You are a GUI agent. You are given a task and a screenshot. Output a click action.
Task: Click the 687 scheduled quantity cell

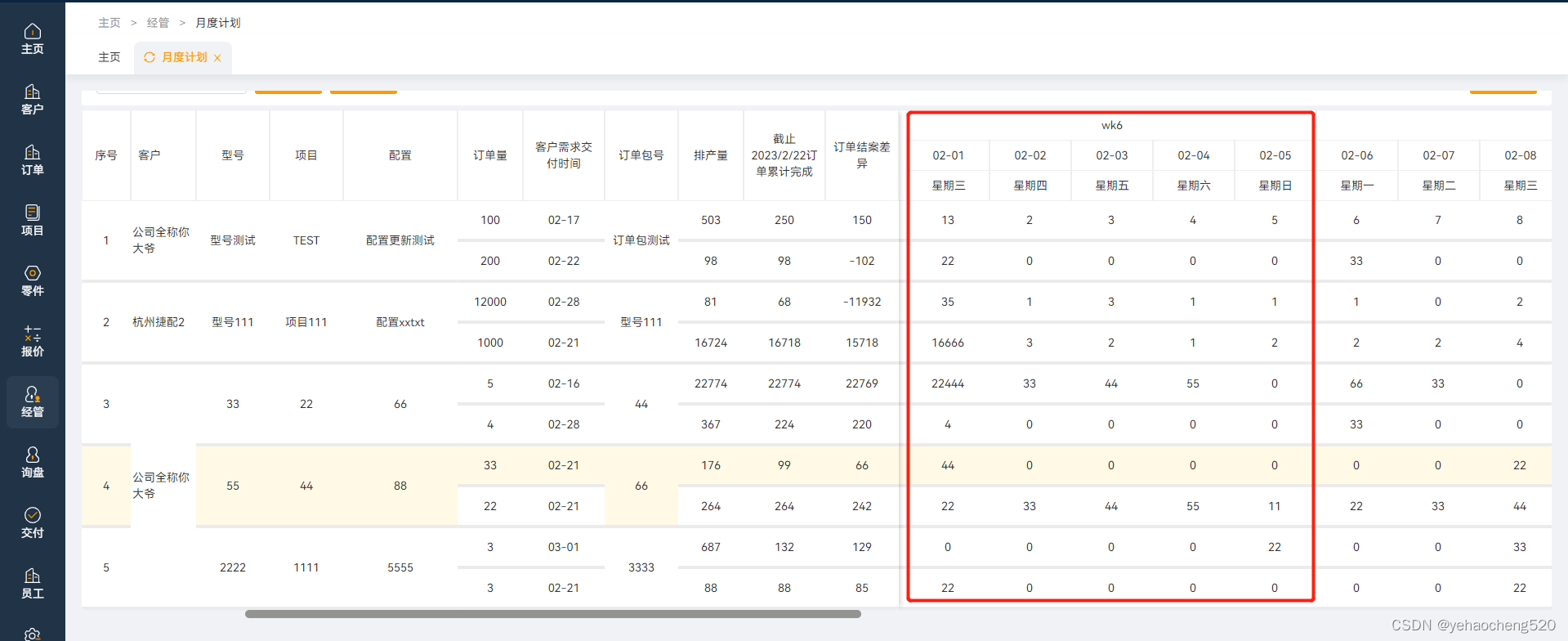tap(711, 547)
